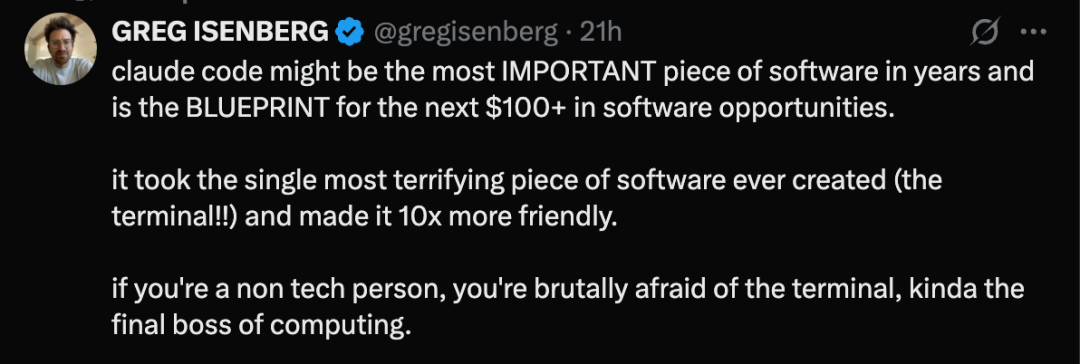Click the blue verified checkmark badge
The width and height of the screenshot is (1080, 364).
coord(351,32)
